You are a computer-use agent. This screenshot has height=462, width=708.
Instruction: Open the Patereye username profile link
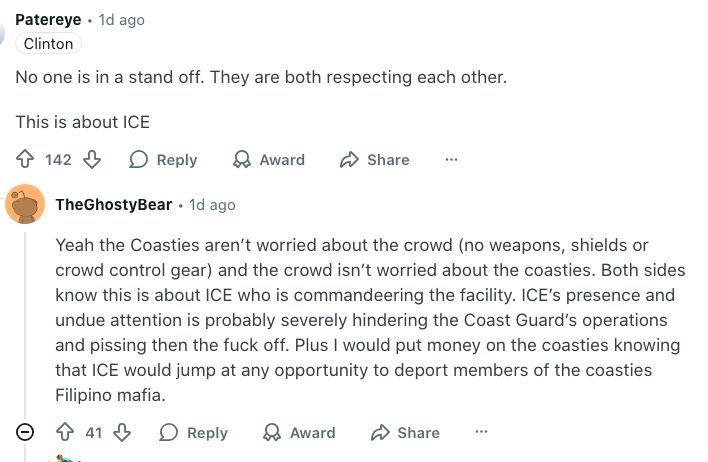pyautogui.click(x=48, y=20)
